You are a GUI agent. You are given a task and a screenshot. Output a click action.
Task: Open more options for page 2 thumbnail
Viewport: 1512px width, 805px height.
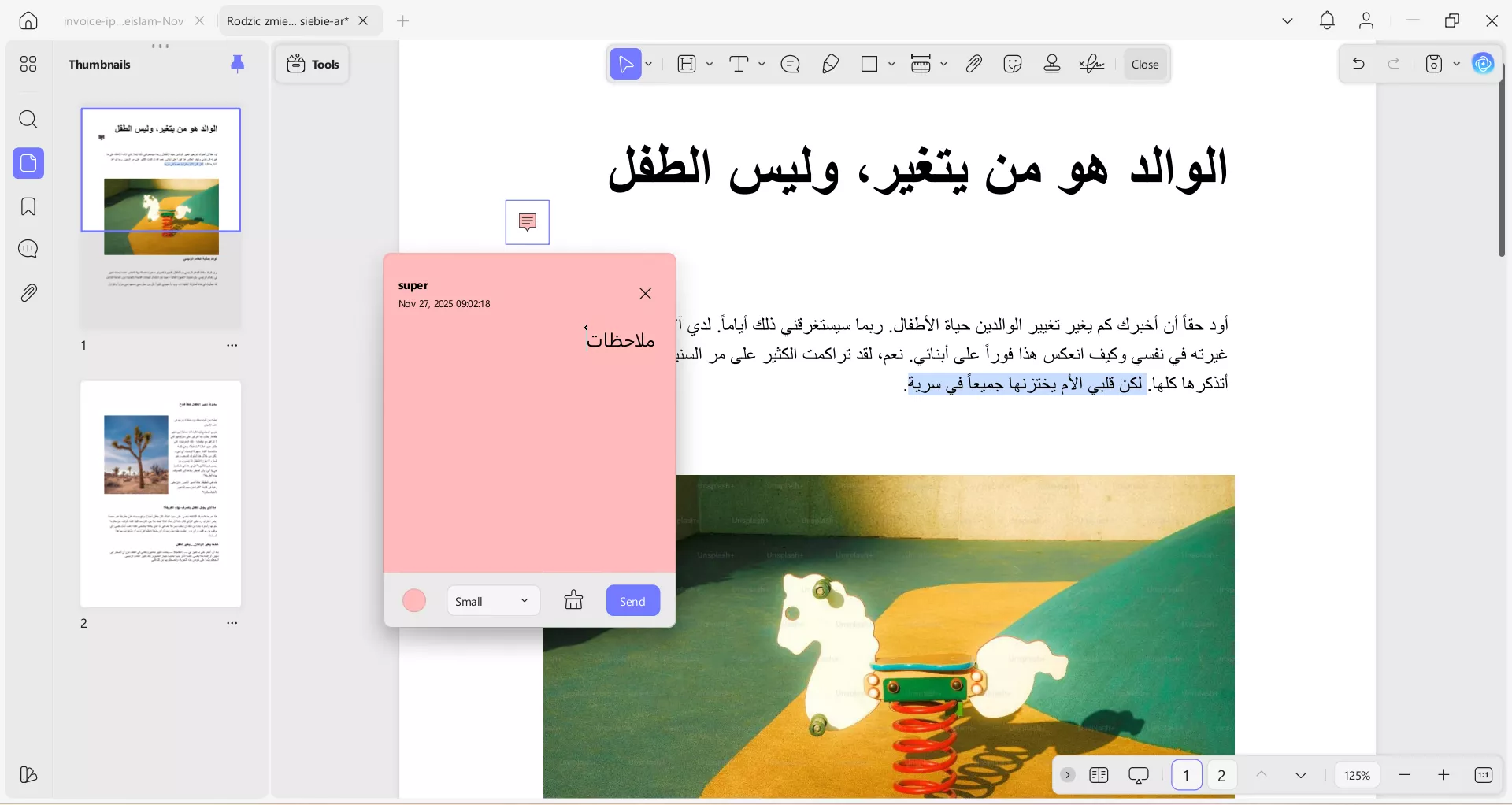(232, 623)
